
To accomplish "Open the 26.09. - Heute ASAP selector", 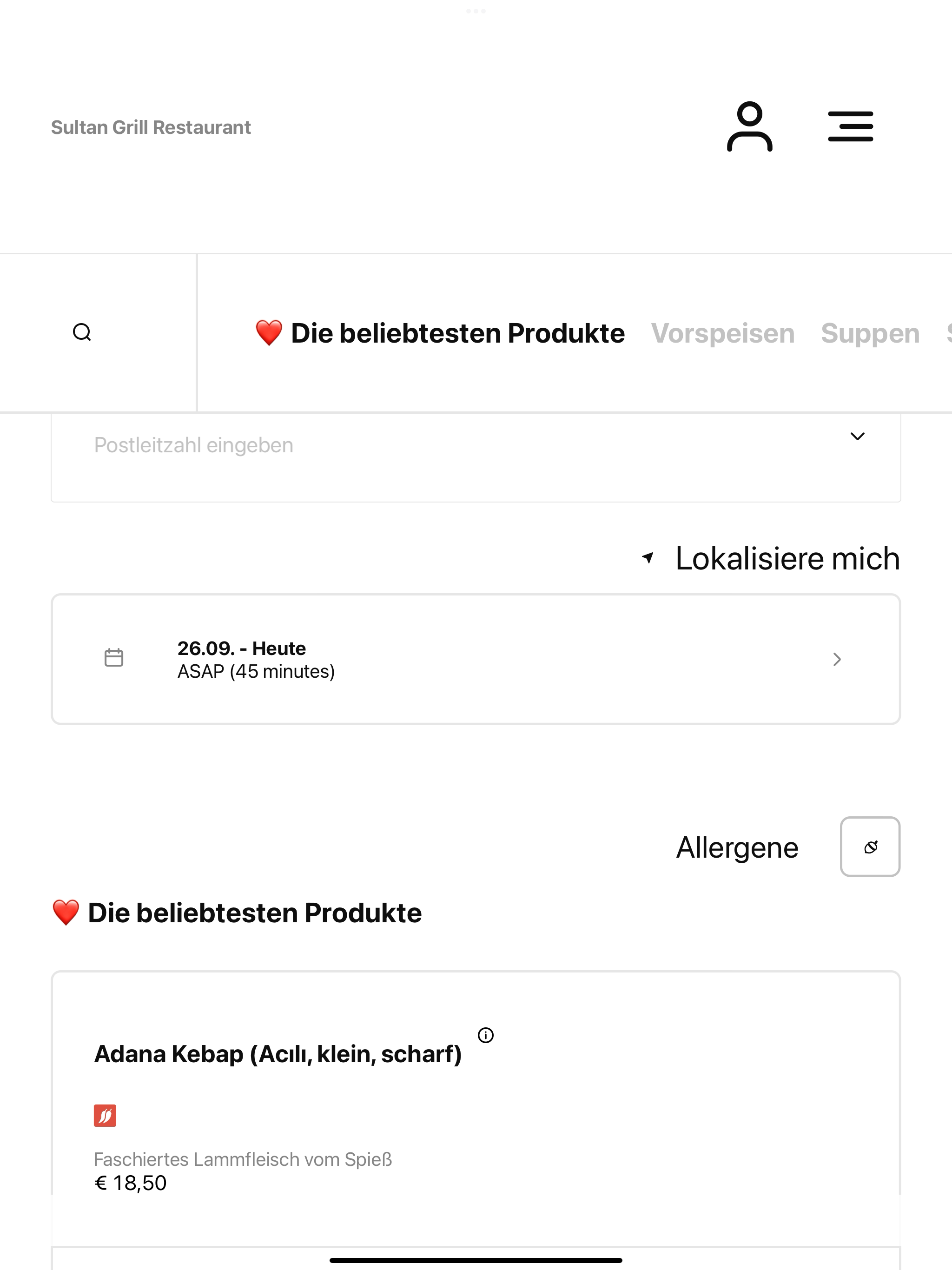I will click(476, 659).
